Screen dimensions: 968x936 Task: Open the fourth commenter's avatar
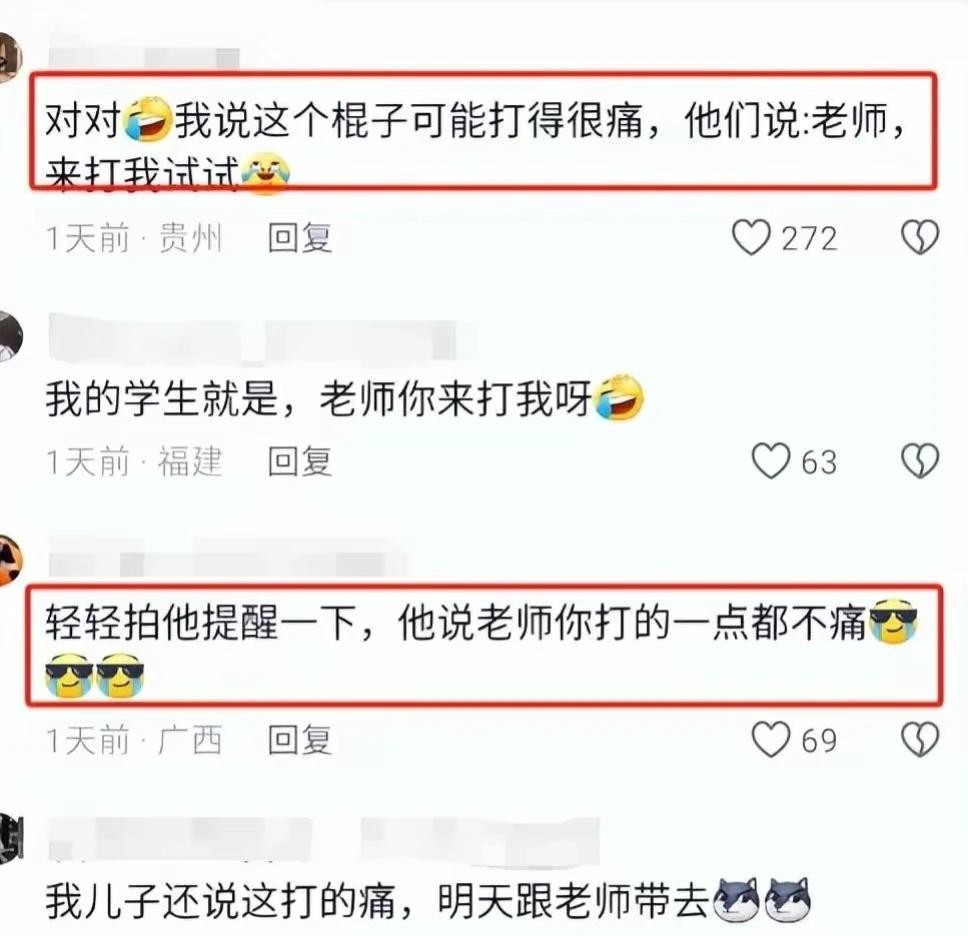pos(10,838)
